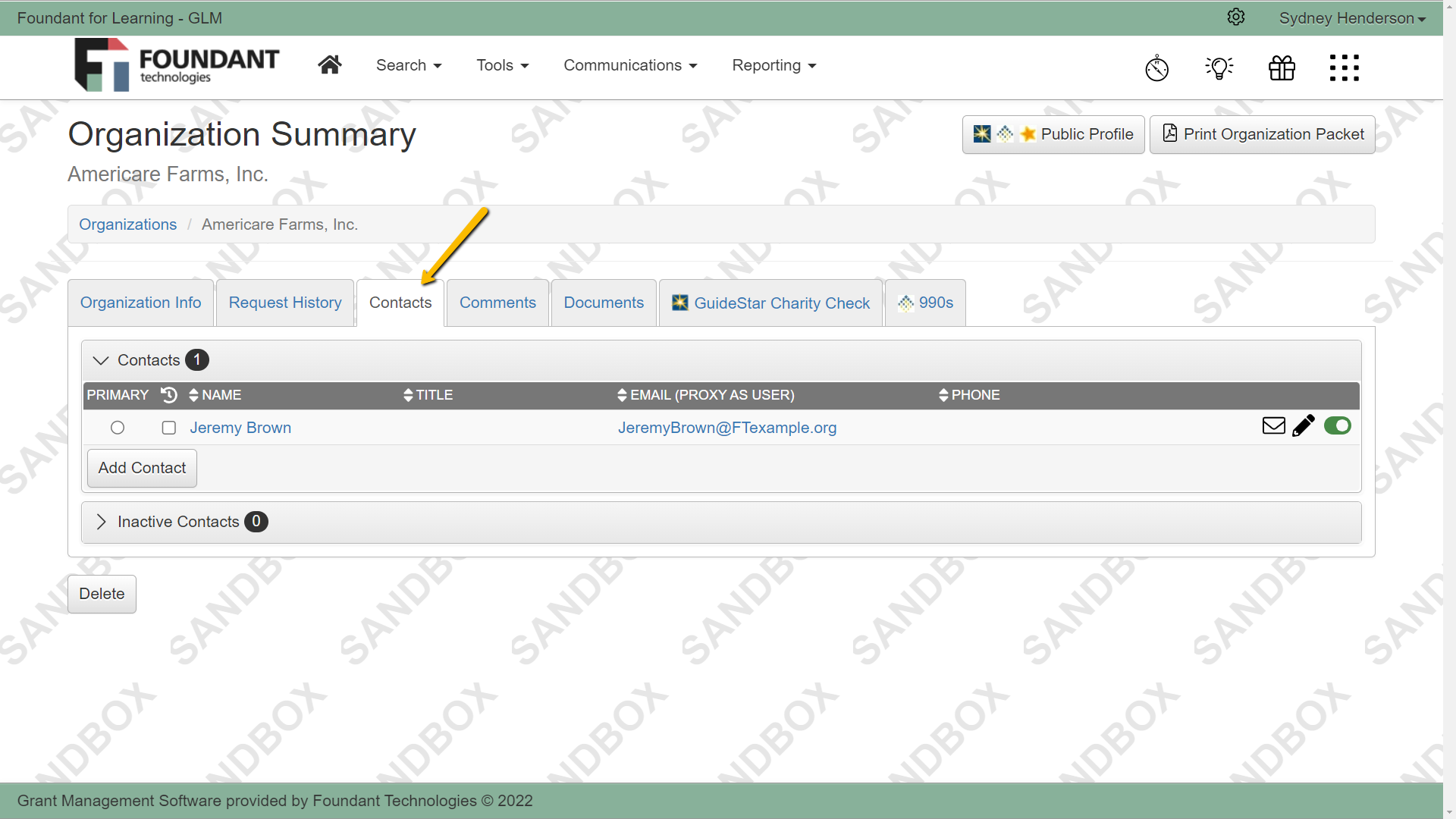Open the Communications menu
1456x819 pixels.
pos(630,65)
